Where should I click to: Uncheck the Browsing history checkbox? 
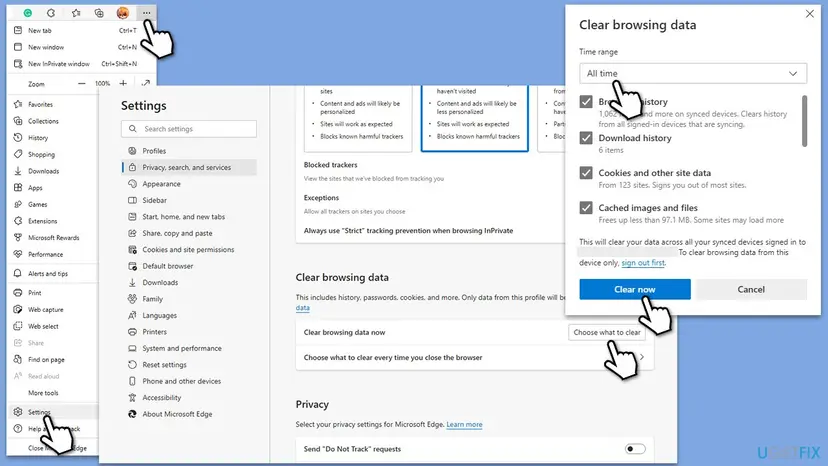tap(586, 101)
